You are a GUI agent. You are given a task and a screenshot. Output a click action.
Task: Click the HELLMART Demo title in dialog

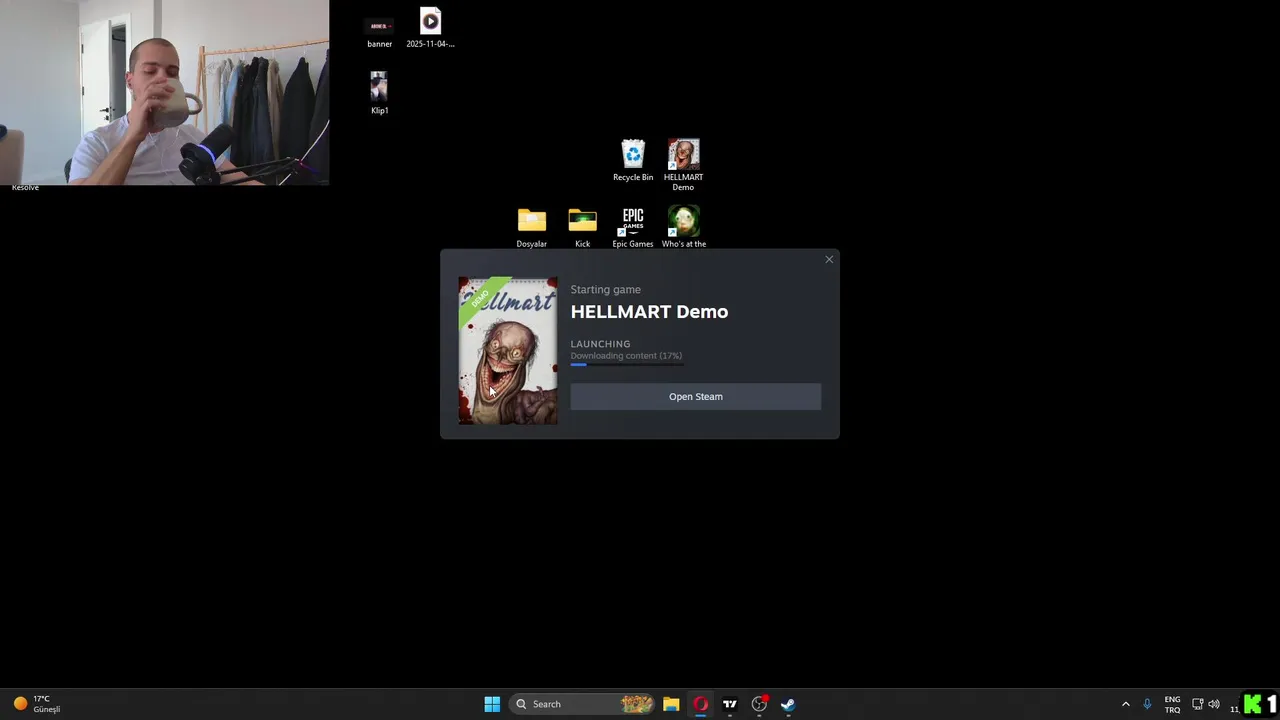[x=649, y=312]
